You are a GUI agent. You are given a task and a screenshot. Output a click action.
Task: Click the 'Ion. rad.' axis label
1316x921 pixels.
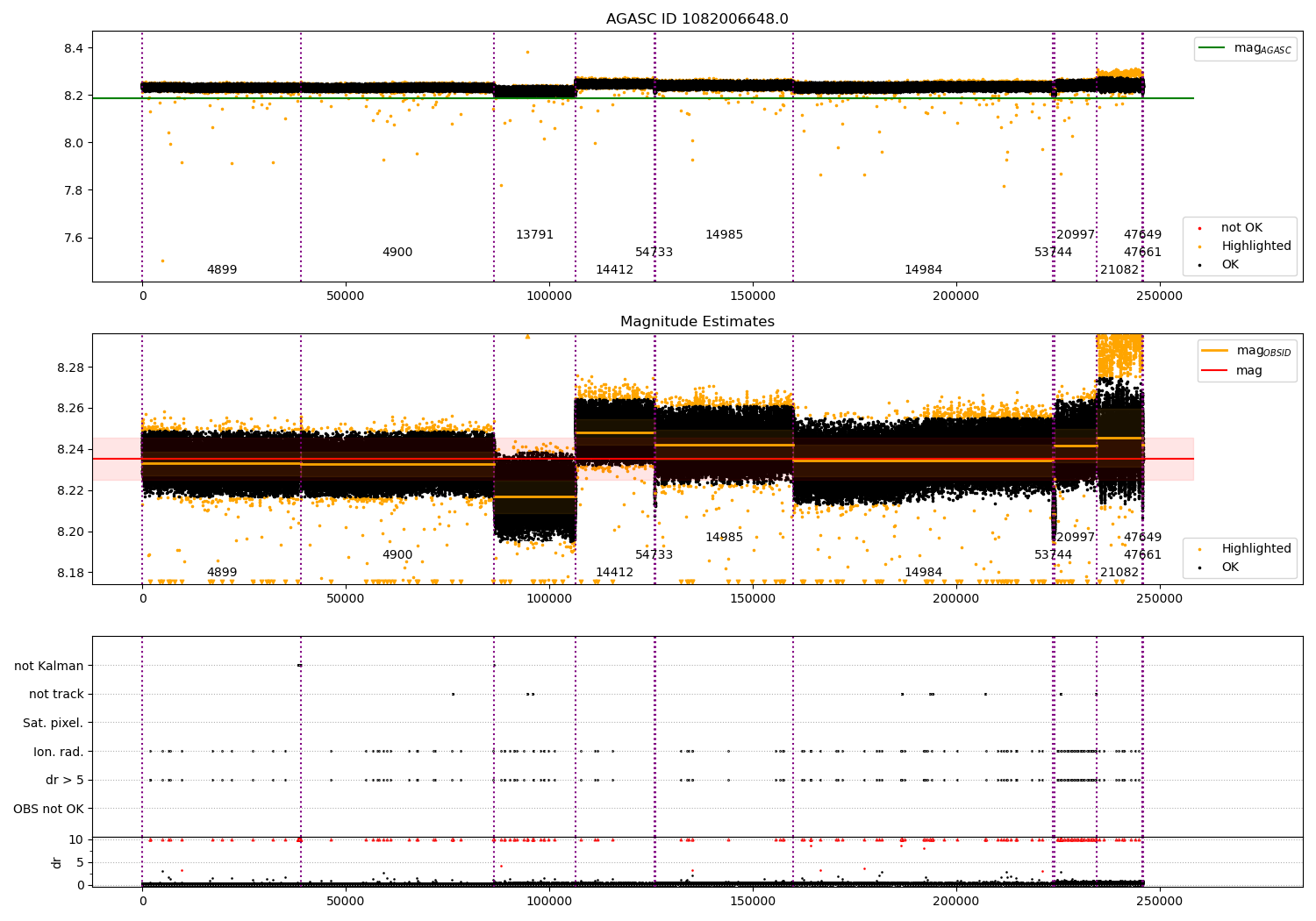[x=59, y=752]
